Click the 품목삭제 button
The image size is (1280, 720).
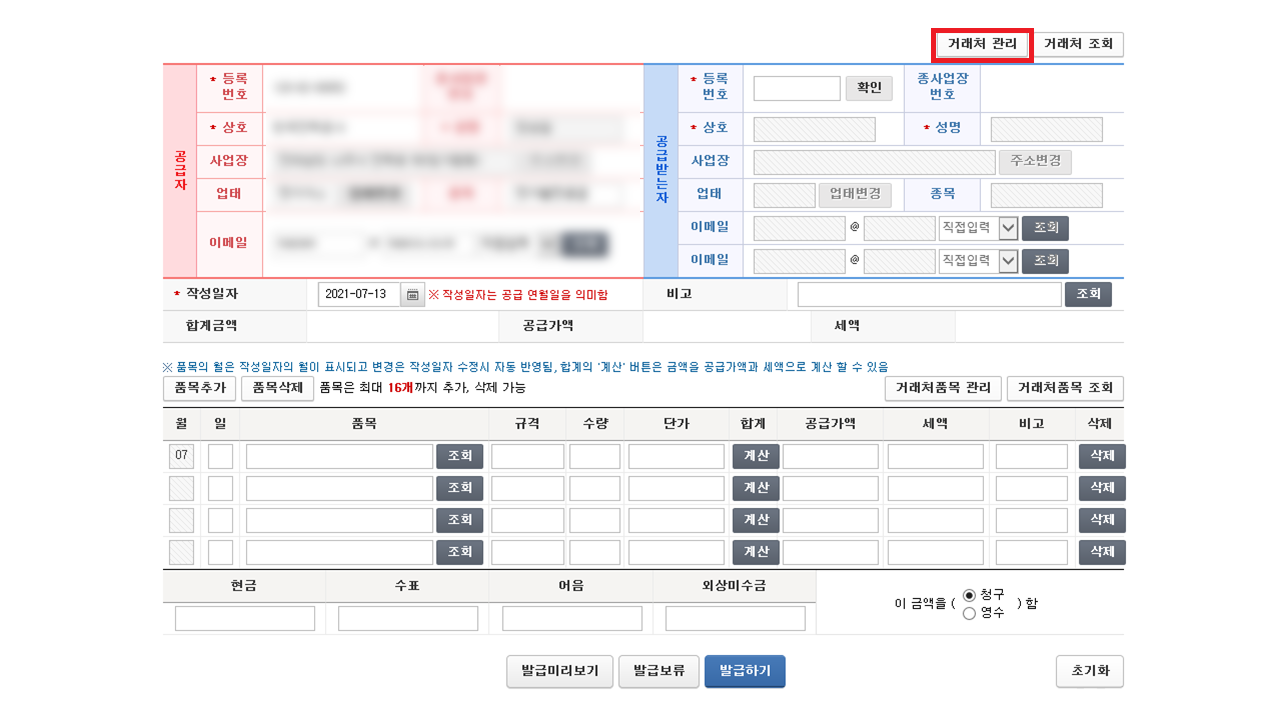point(277,388)
